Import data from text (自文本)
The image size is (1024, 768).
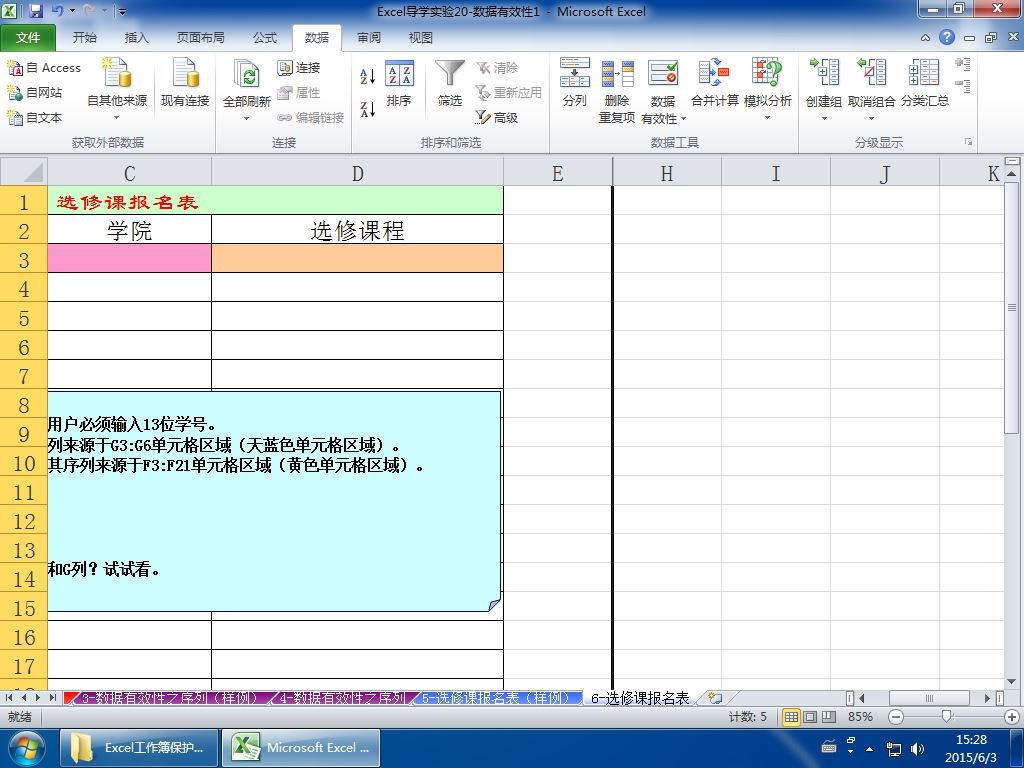[x=35, y=118]
